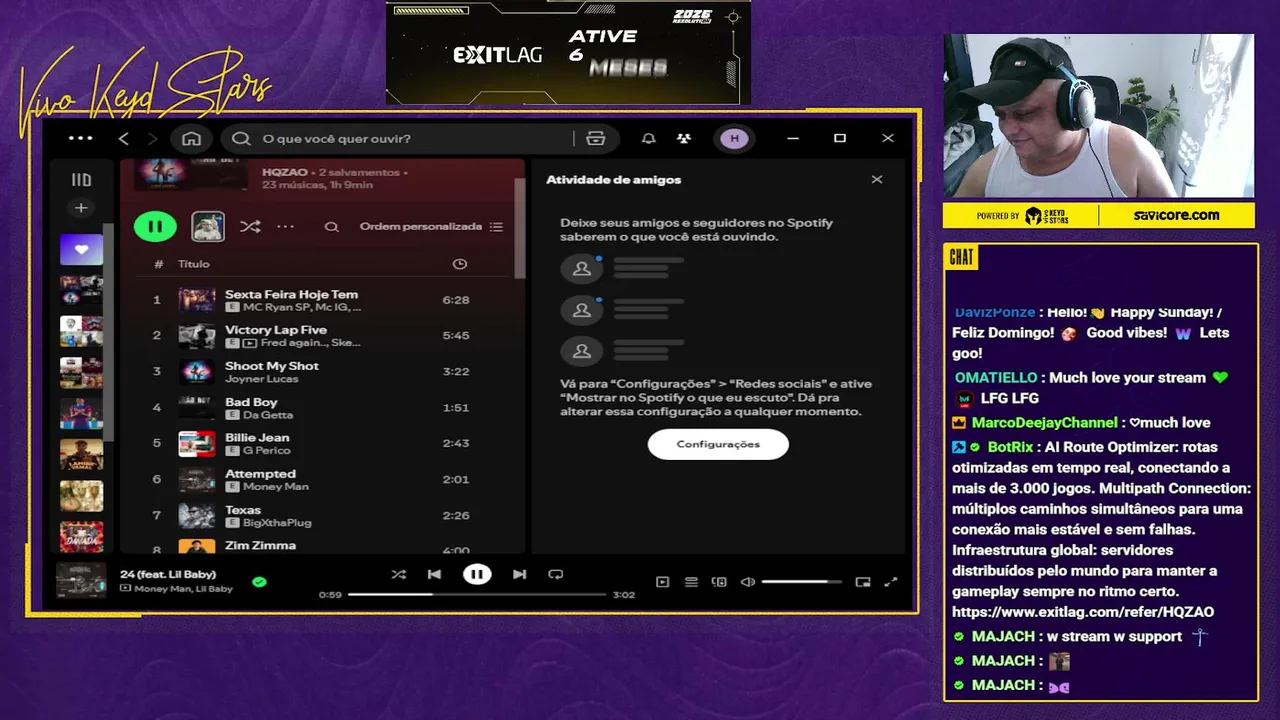Screen dimensions: 1280x720
Task: Close the 'Atividade de amigos' panel
Action: coord(877,179)
